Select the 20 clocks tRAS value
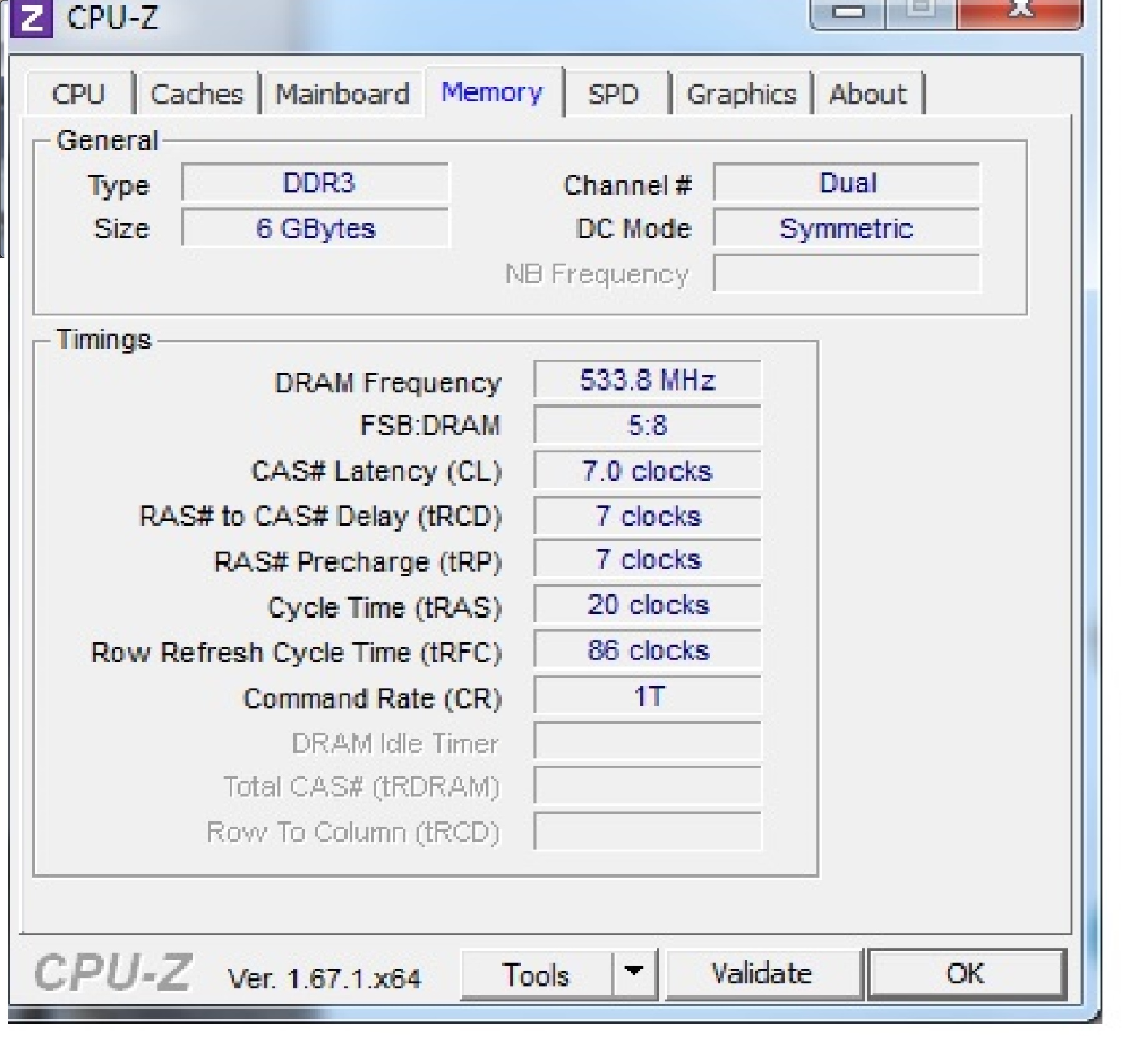Image resolution: width=1148 pixels, height=1057 pixels. click(648, 604)
